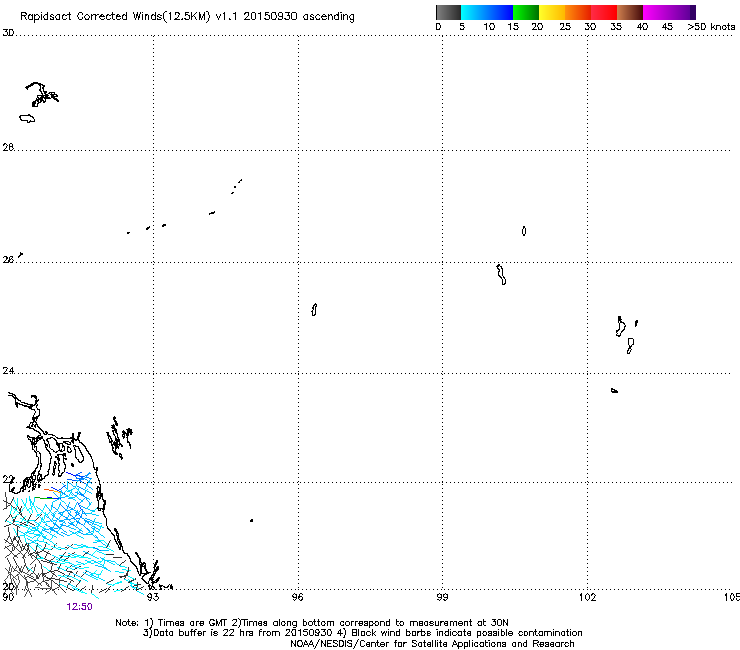Click the '45' label under the color bar
The height and width of the screenshot is (650, 740).
tap(667, 27)
